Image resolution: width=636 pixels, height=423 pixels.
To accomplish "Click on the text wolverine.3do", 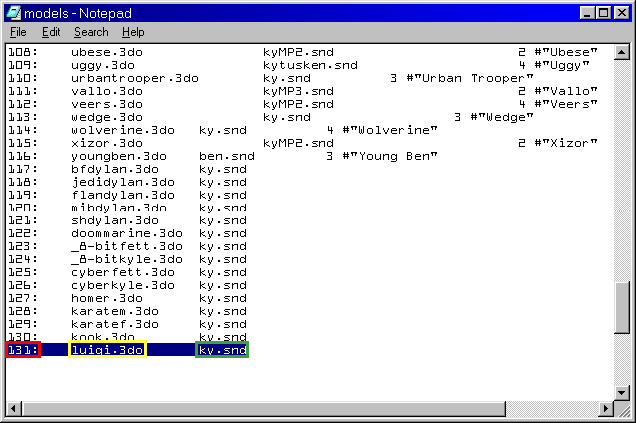I will click(x=123, y=130).
